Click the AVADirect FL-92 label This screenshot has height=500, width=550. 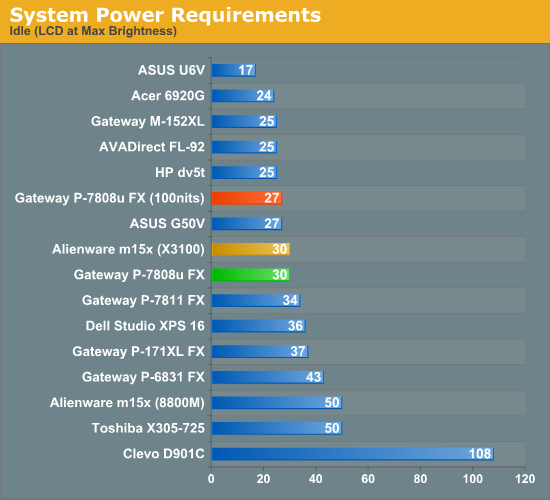click(152, 147)
